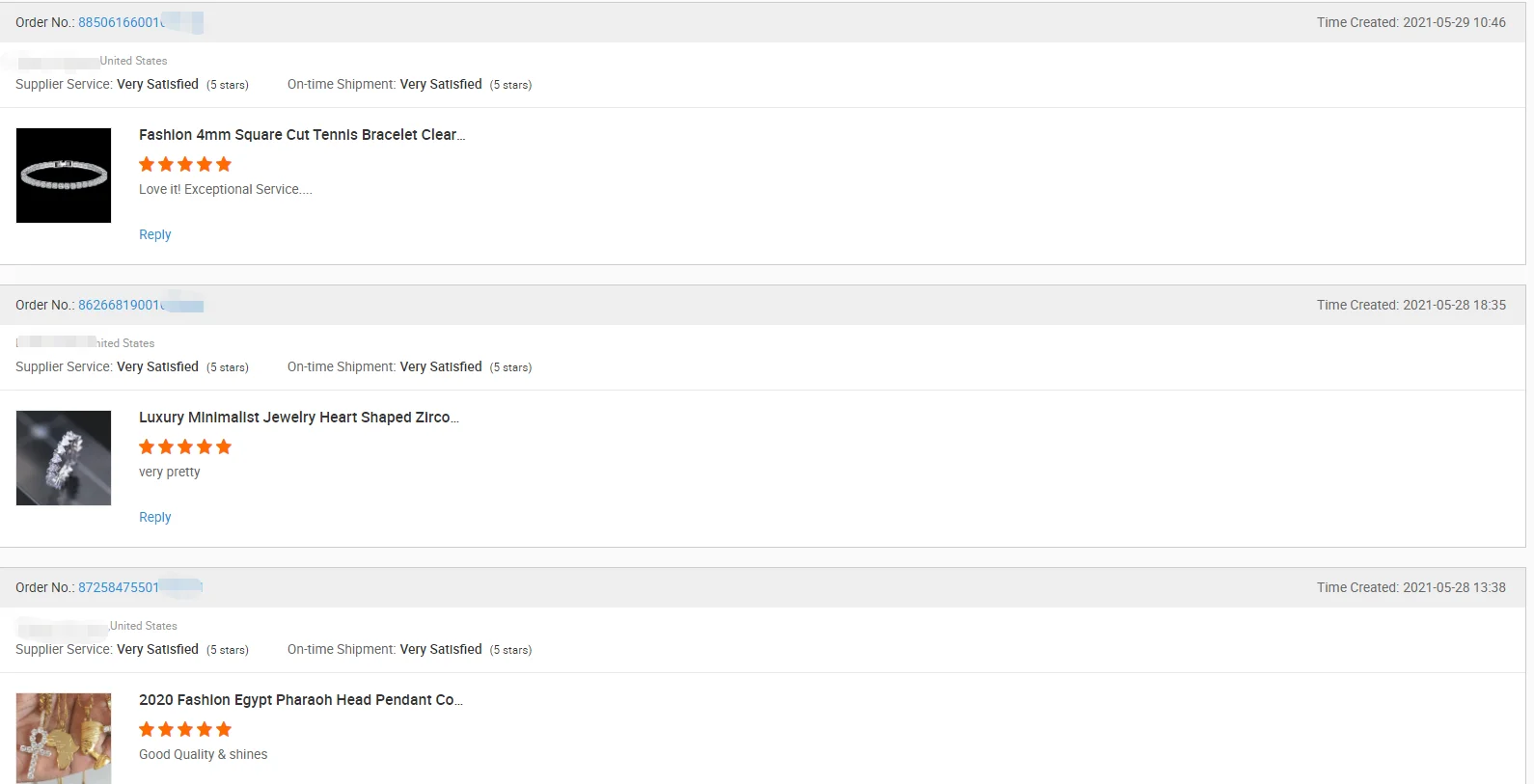This screenshot has width=1534, height=784.
Task: Open the 2020 Fashion Egypt Pharaoh Head Pendant title
Action: (300, 700)
